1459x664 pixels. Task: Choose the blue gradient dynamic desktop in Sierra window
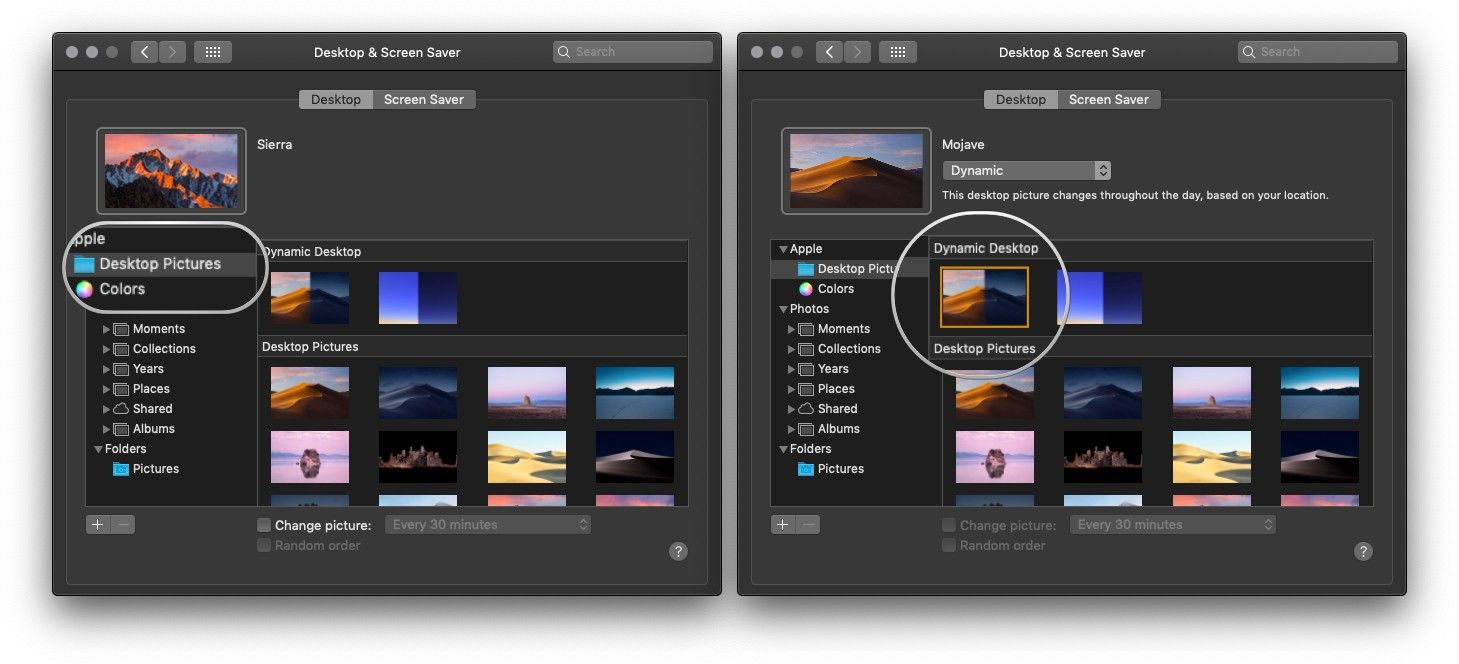click(x=417, y=298)
